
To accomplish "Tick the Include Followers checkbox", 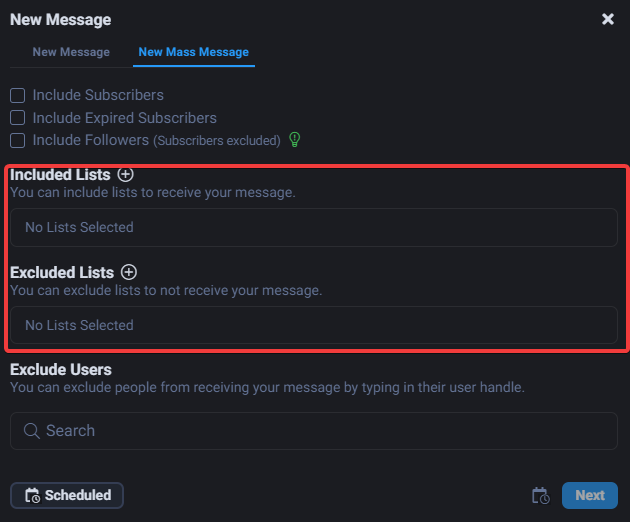I will coord(18,140).
